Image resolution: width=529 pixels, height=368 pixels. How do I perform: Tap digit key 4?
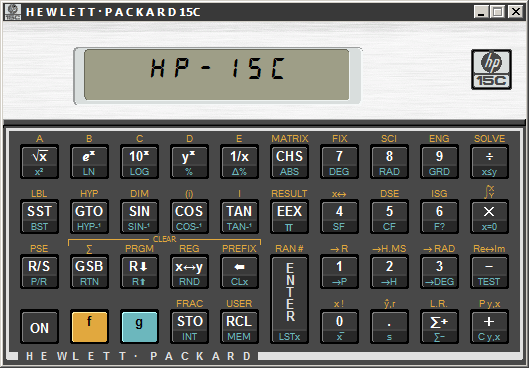[339, 217]
